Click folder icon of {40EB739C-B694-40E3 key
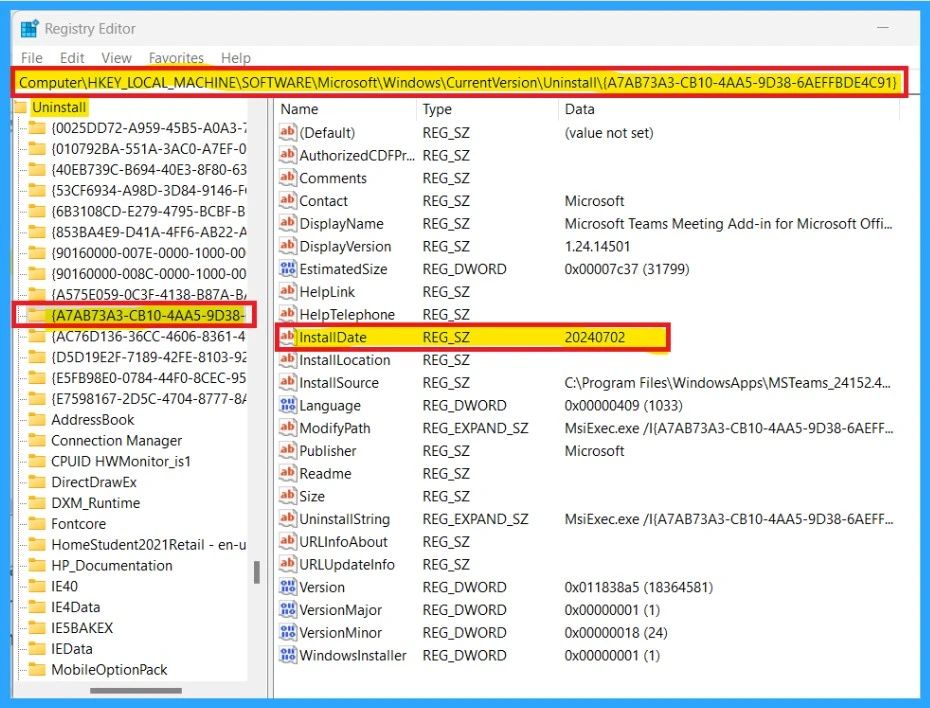 tap(37, 170)
